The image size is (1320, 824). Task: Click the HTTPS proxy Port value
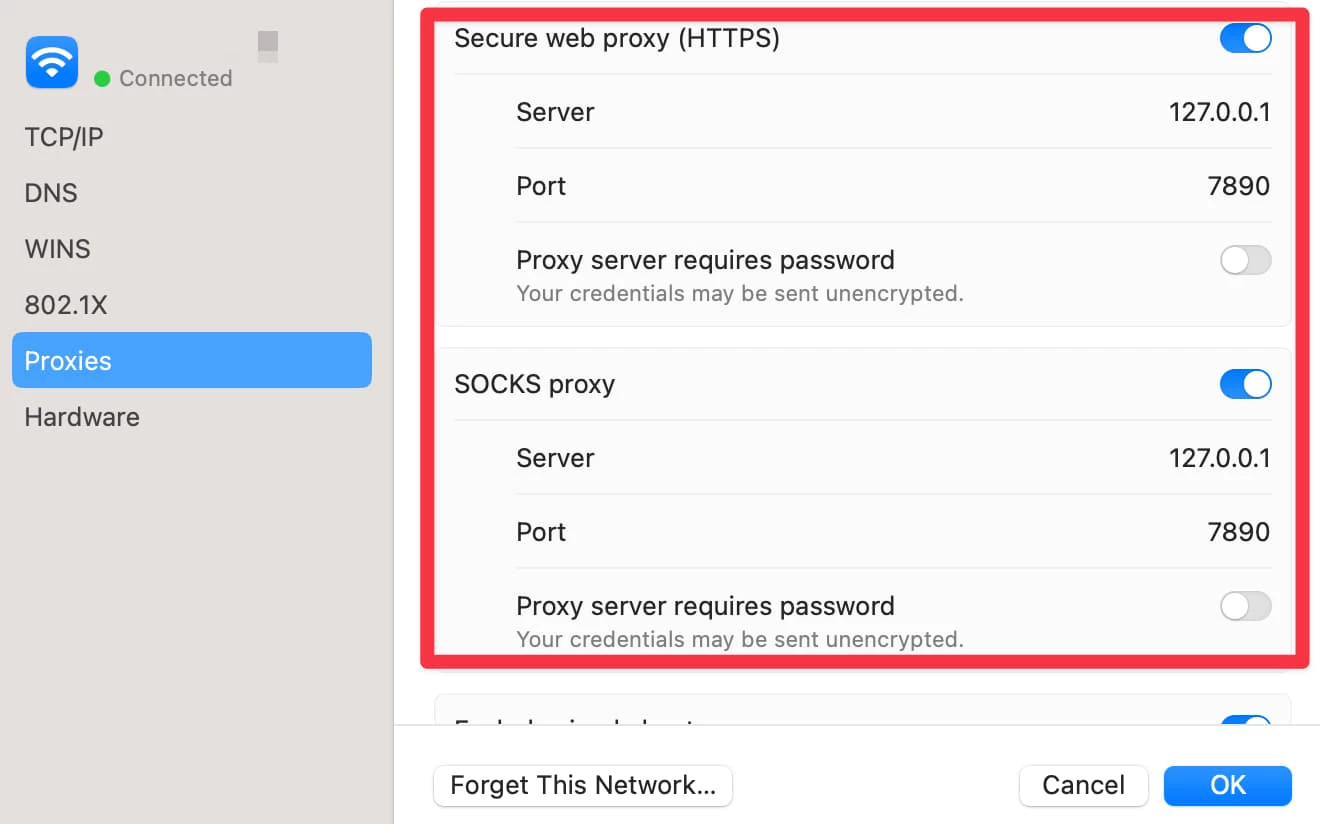[1238, 186]
